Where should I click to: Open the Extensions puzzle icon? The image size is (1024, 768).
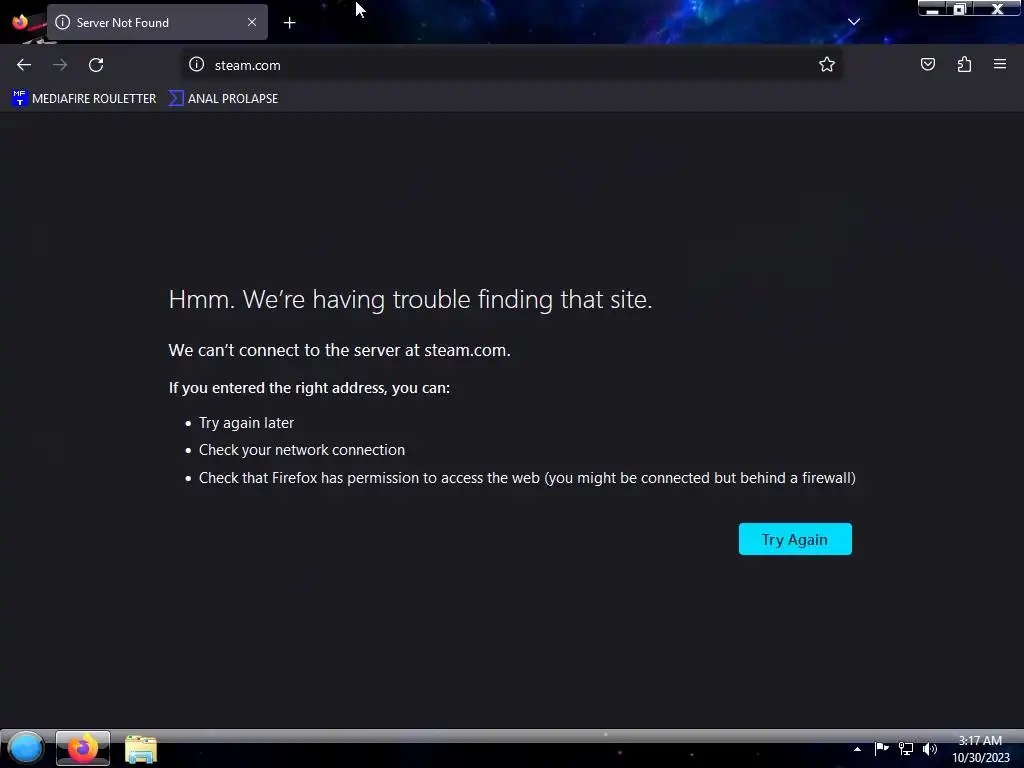tap(964, 64)
